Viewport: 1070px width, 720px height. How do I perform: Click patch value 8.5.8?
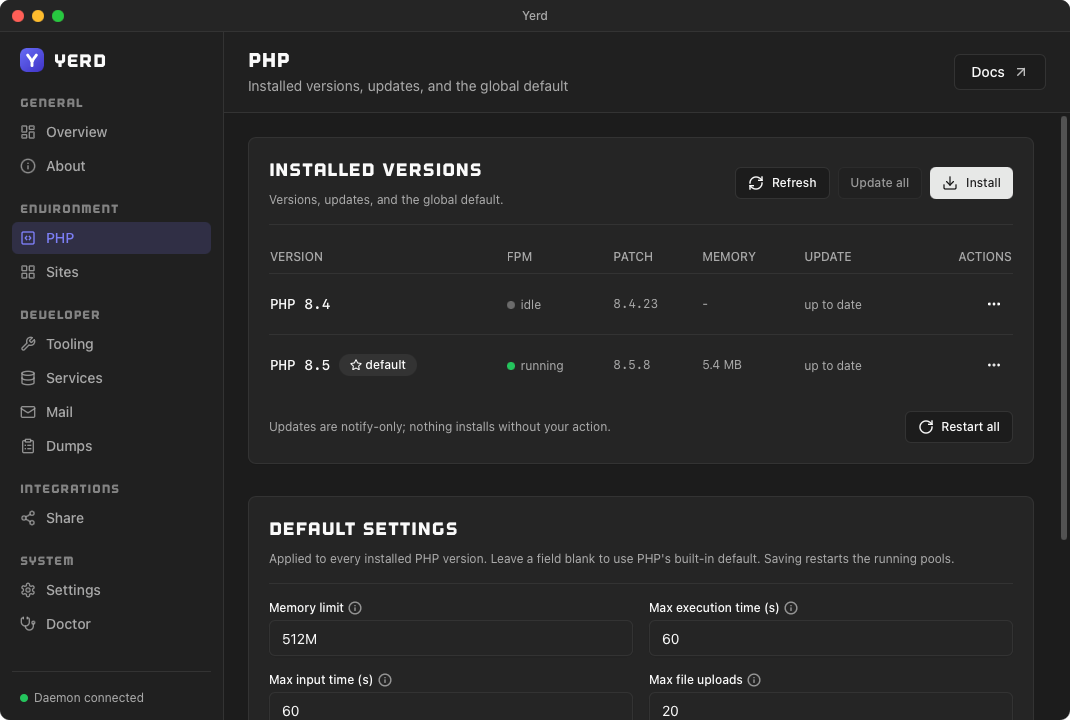[631, 364]
